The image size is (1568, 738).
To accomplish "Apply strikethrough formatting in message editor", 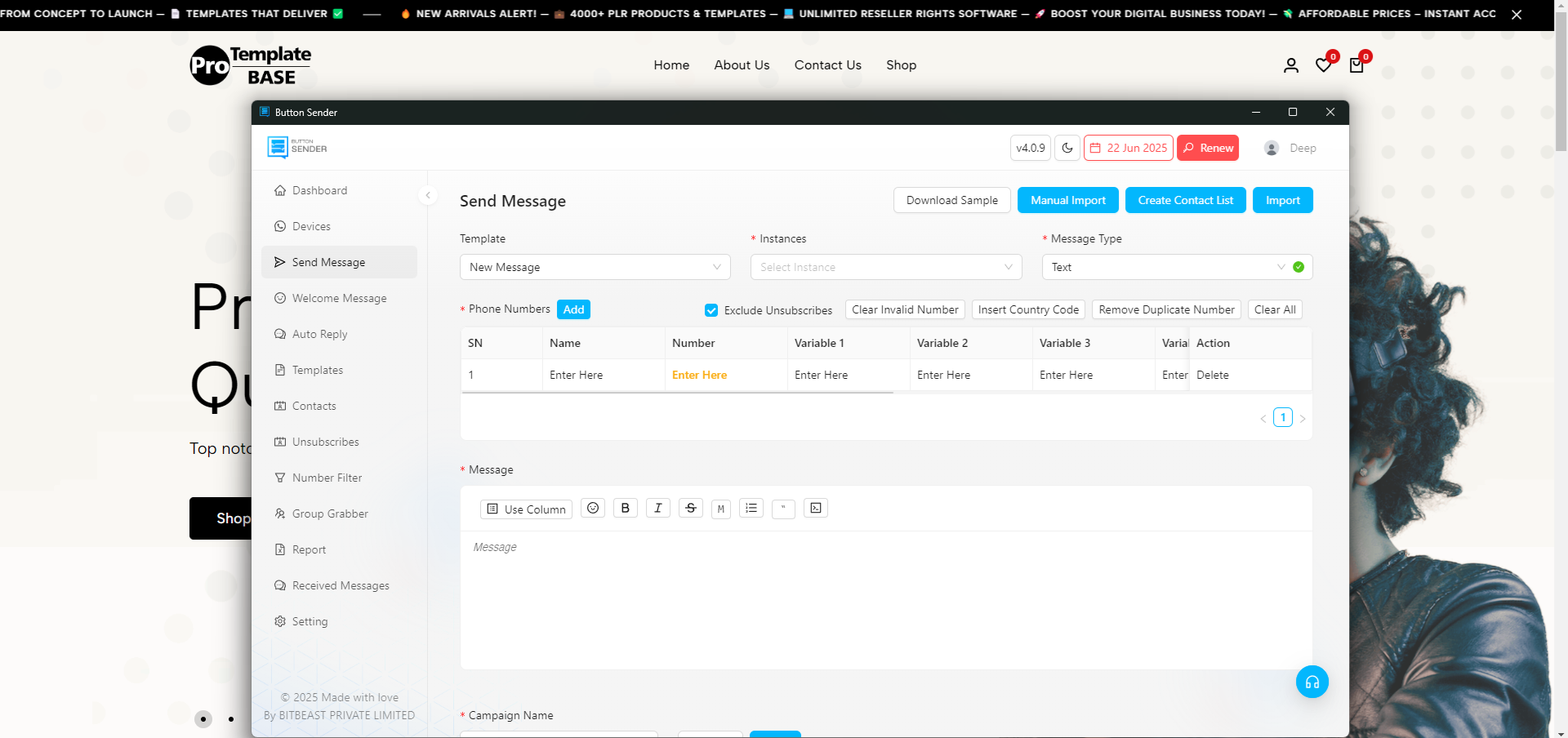I will coord(691,508).
